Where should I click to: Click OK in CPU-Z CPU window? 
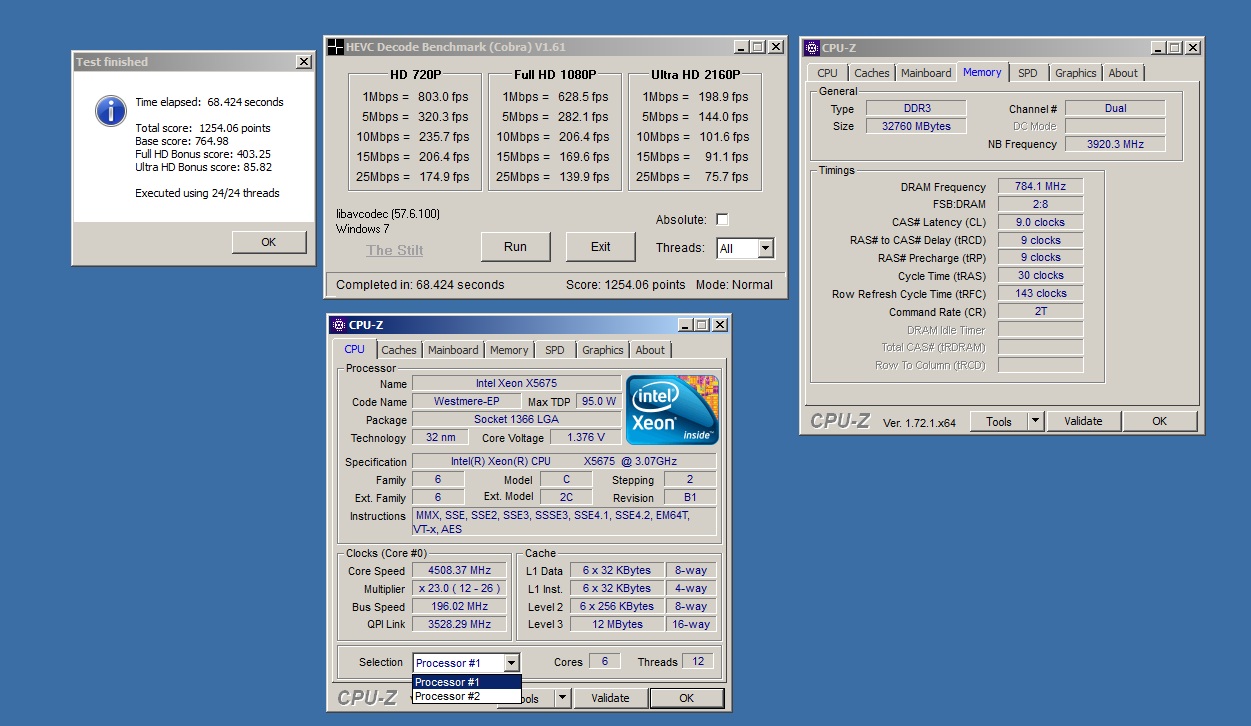686,698
